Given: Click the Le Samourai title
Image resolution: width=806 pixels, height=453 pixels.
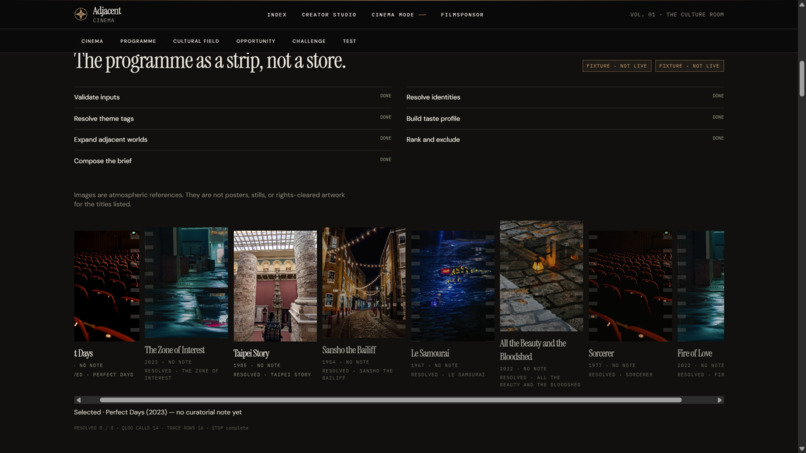Looking at the screenshot, I should [x=430, y=354].
